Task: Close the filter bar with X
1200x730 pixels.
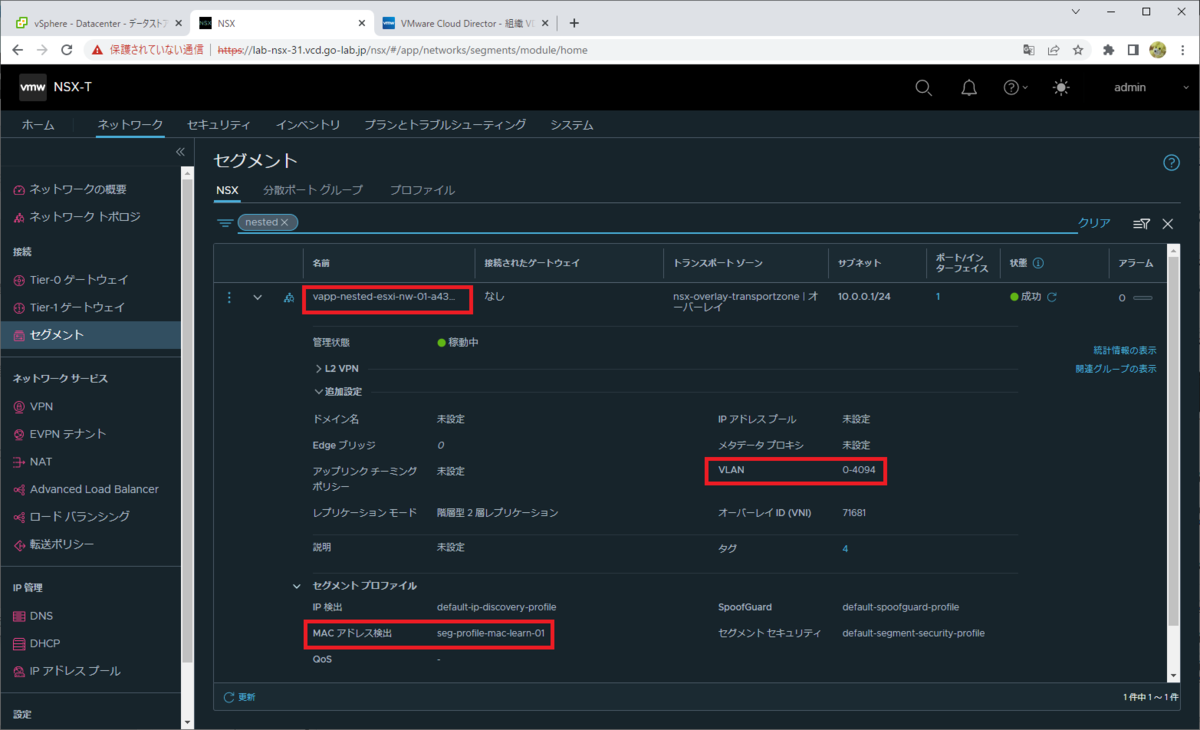Action: tap(1167, 223)
